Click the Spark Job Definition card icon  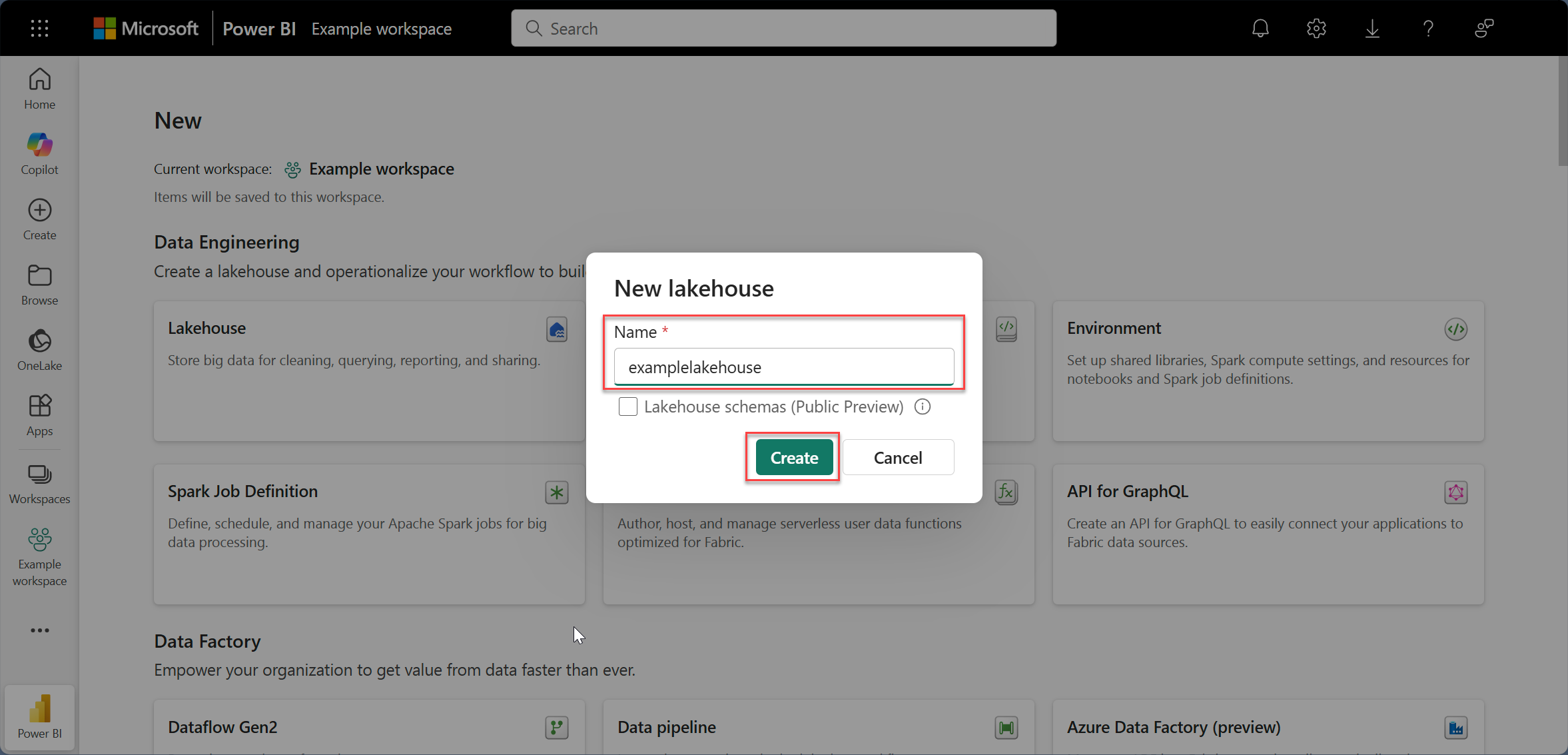(557, 492)
